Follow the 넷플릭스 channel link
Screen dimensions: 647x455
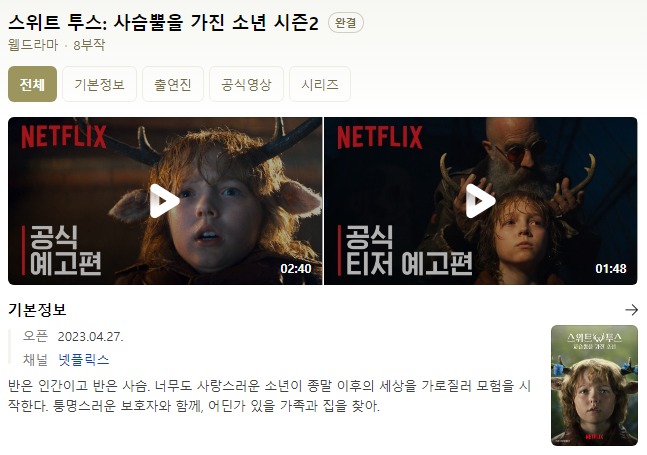click(x=84, y=360)
